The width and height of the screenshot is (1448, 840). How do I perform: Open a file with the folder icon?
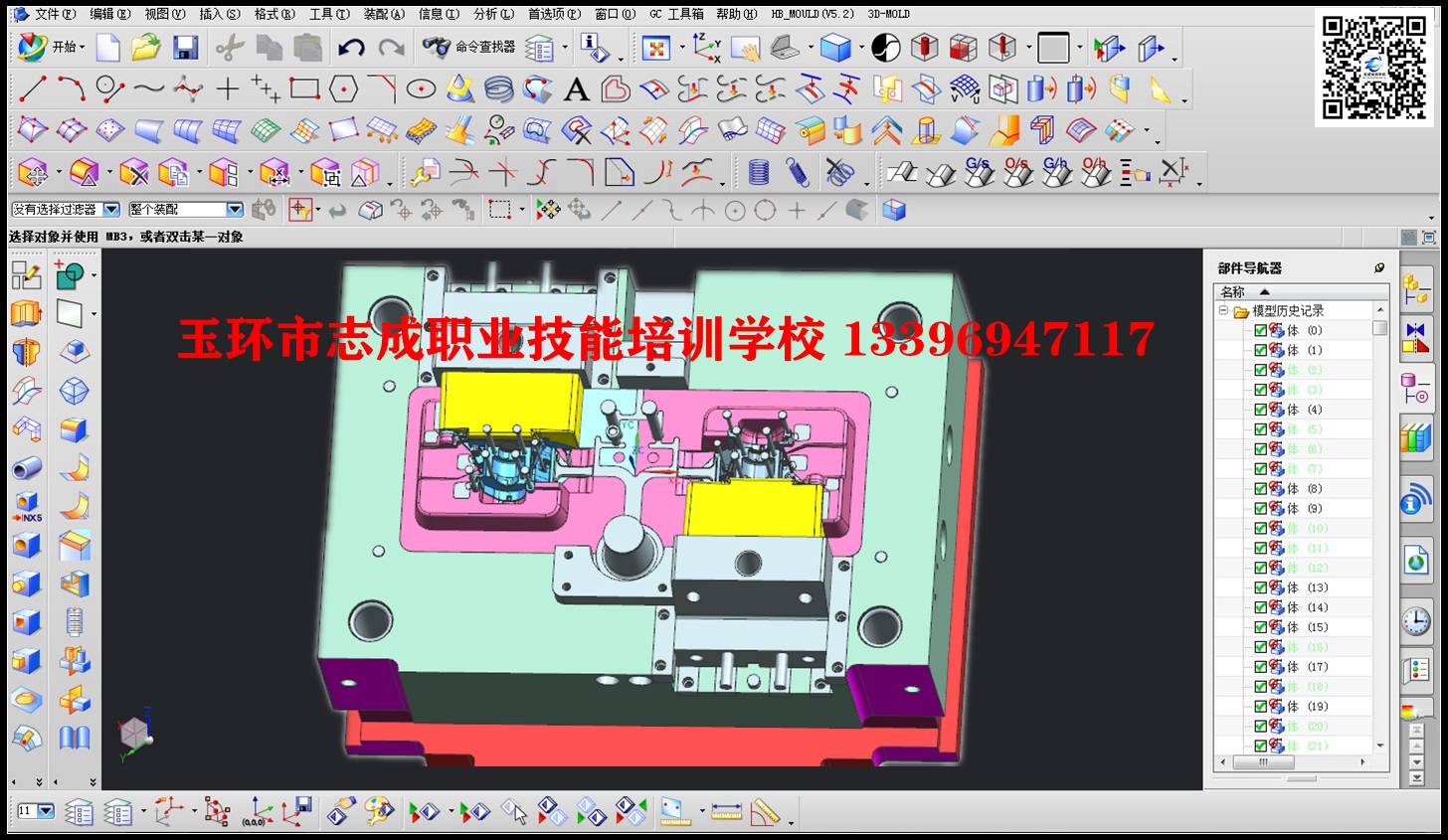point(146,47)
